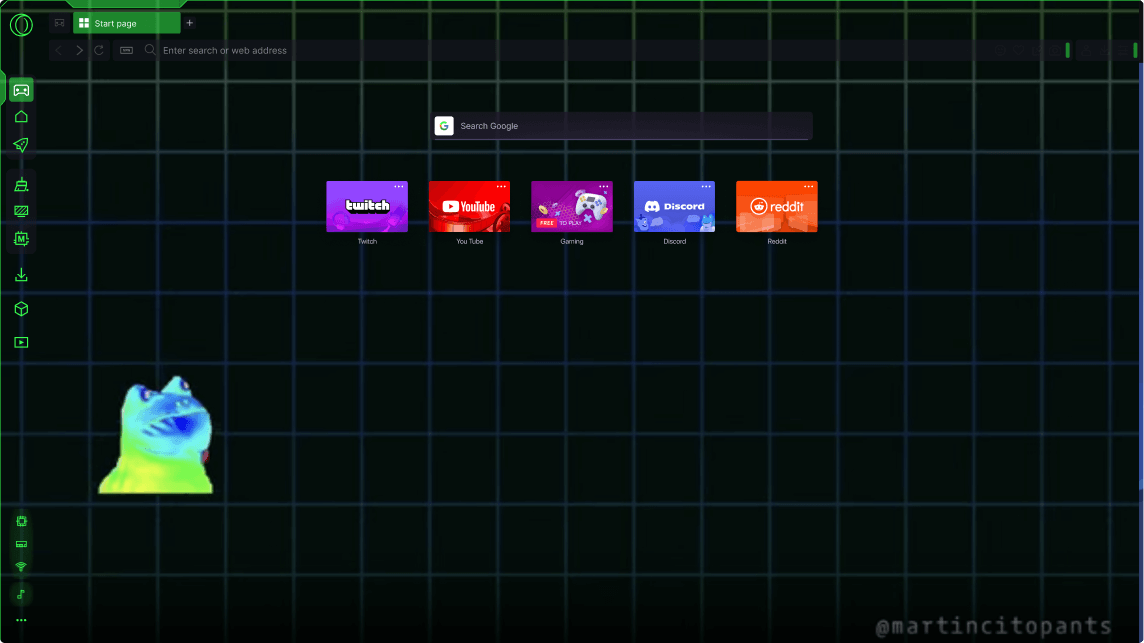Open the Gaming speed dial tile
The width and height of the screenshot is (1144, 643).
(572, 207)
